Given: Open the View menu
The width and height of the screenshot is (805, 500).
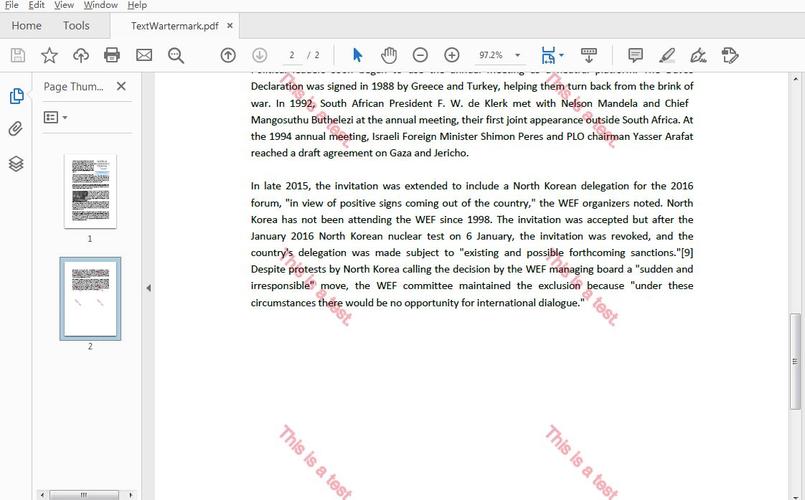Looking at the screenshot, I should (x=64, y=5).
